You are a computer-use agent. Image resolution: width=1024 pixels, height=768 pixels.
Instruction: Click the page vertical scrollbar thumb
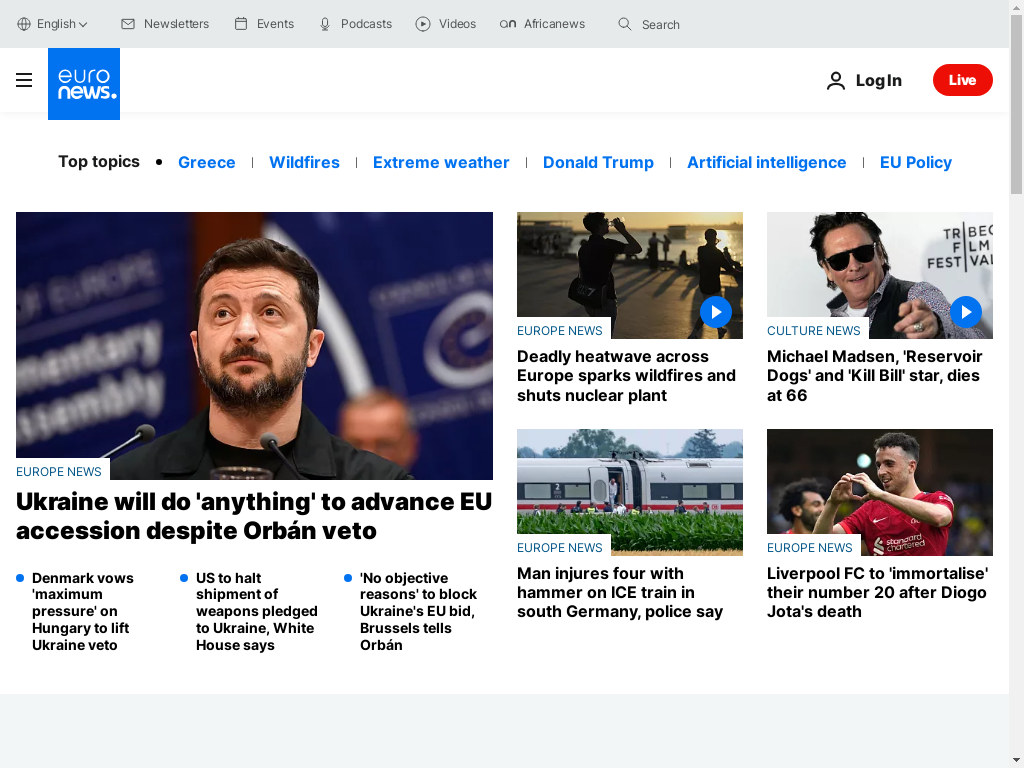coord(1016,104)
